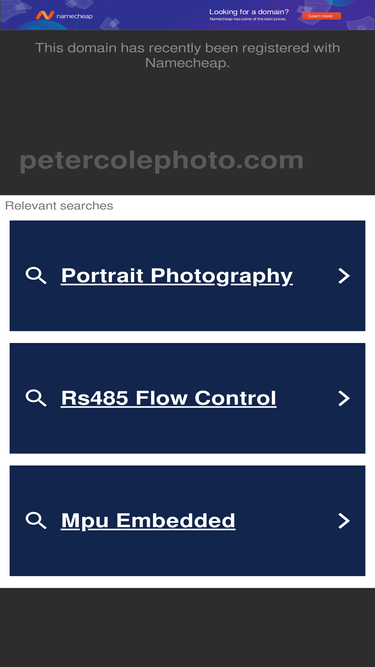Click the magnifier icon beside Mpu Embedded
This screenshot has height=667, width=375.
(36, 521)
